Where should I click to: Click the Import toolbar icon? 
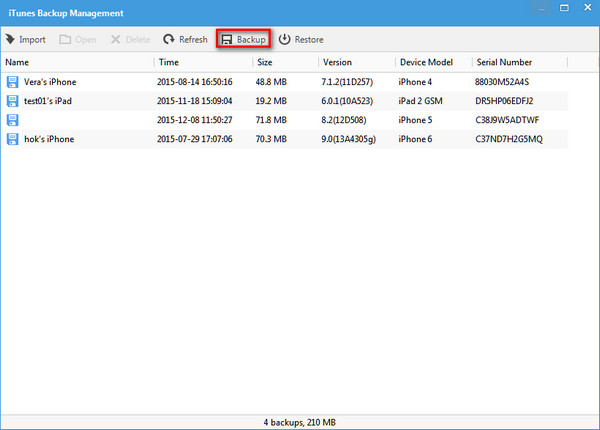(x=11, y=40)
